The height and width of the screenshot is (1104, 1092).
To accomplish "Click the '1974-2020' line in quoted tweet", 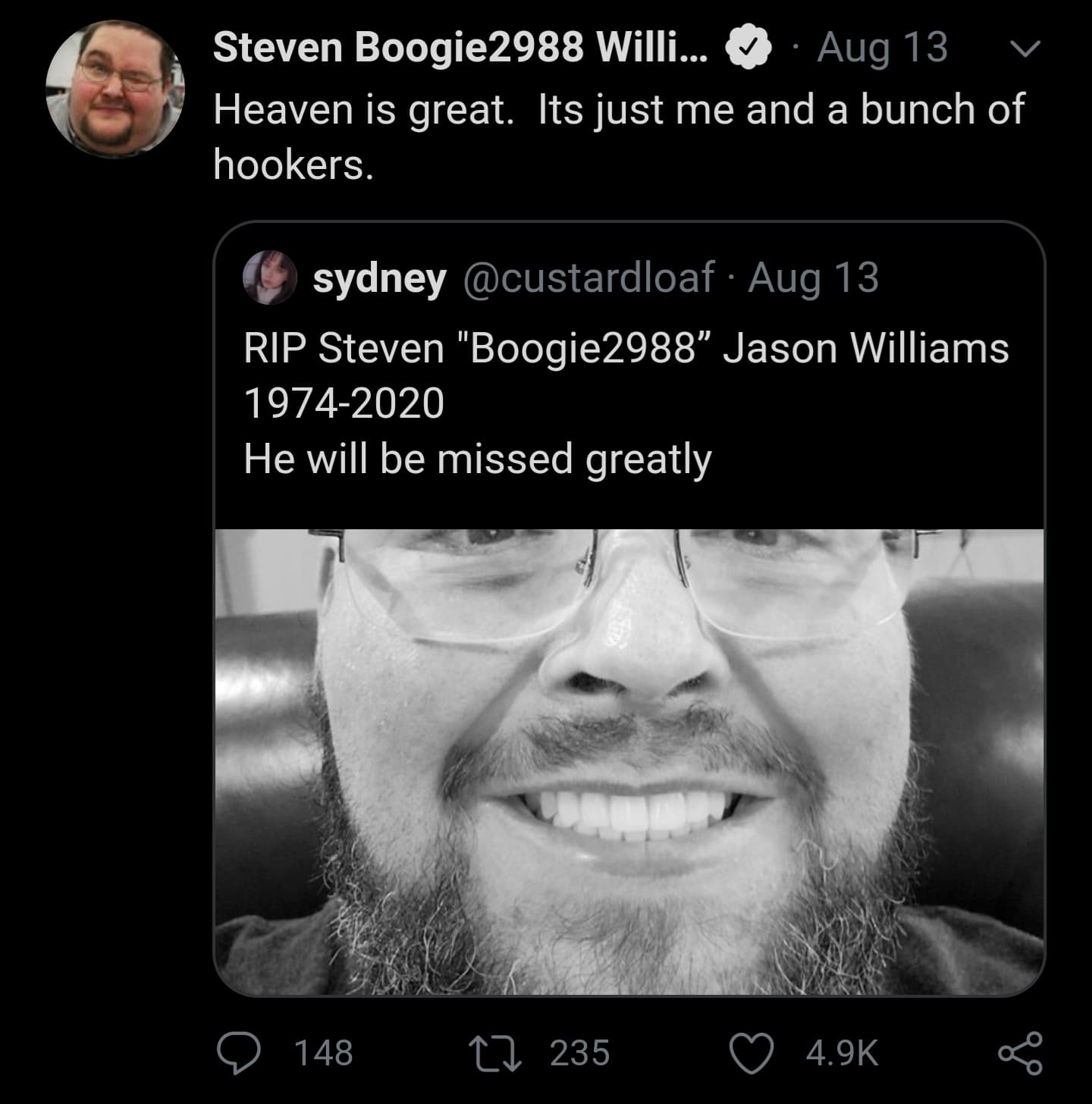I will 344,403.
